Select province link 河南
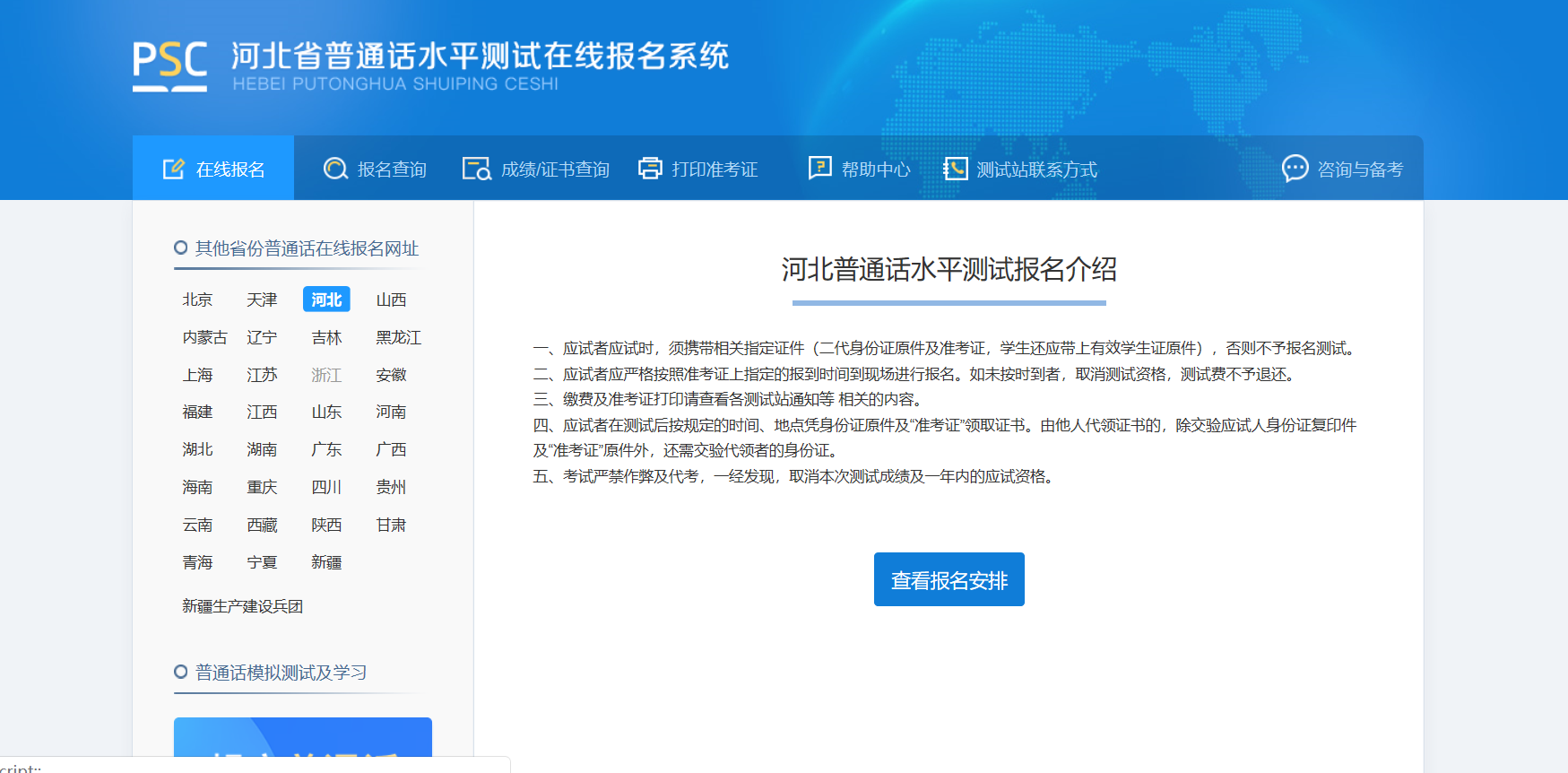The height and width of the screenshot is (773, 1568). [x=391, y=412]
